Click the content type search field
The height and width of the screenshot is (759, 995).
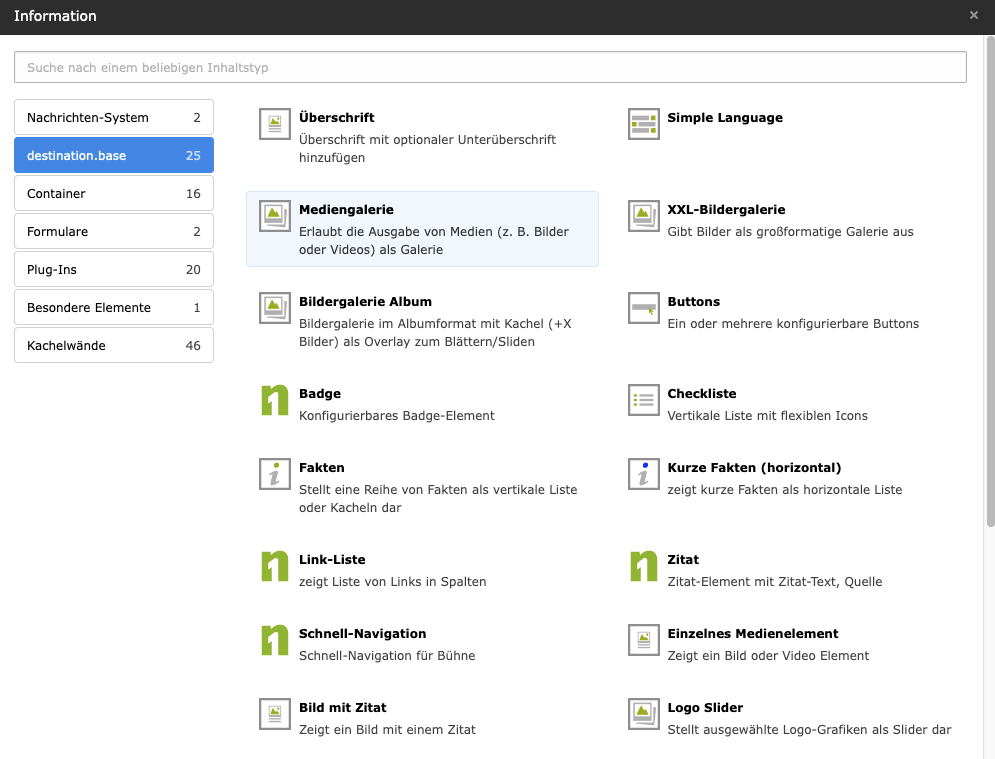point(490,67)
